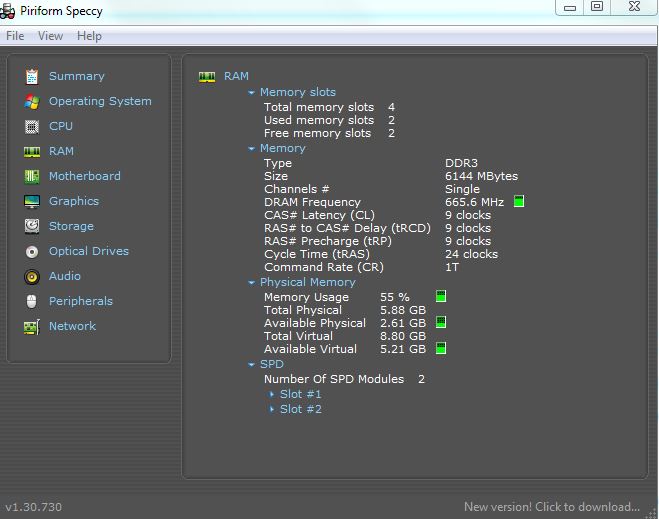
Task: Click the 6144 MBytes size value
Action: point(482,176)
